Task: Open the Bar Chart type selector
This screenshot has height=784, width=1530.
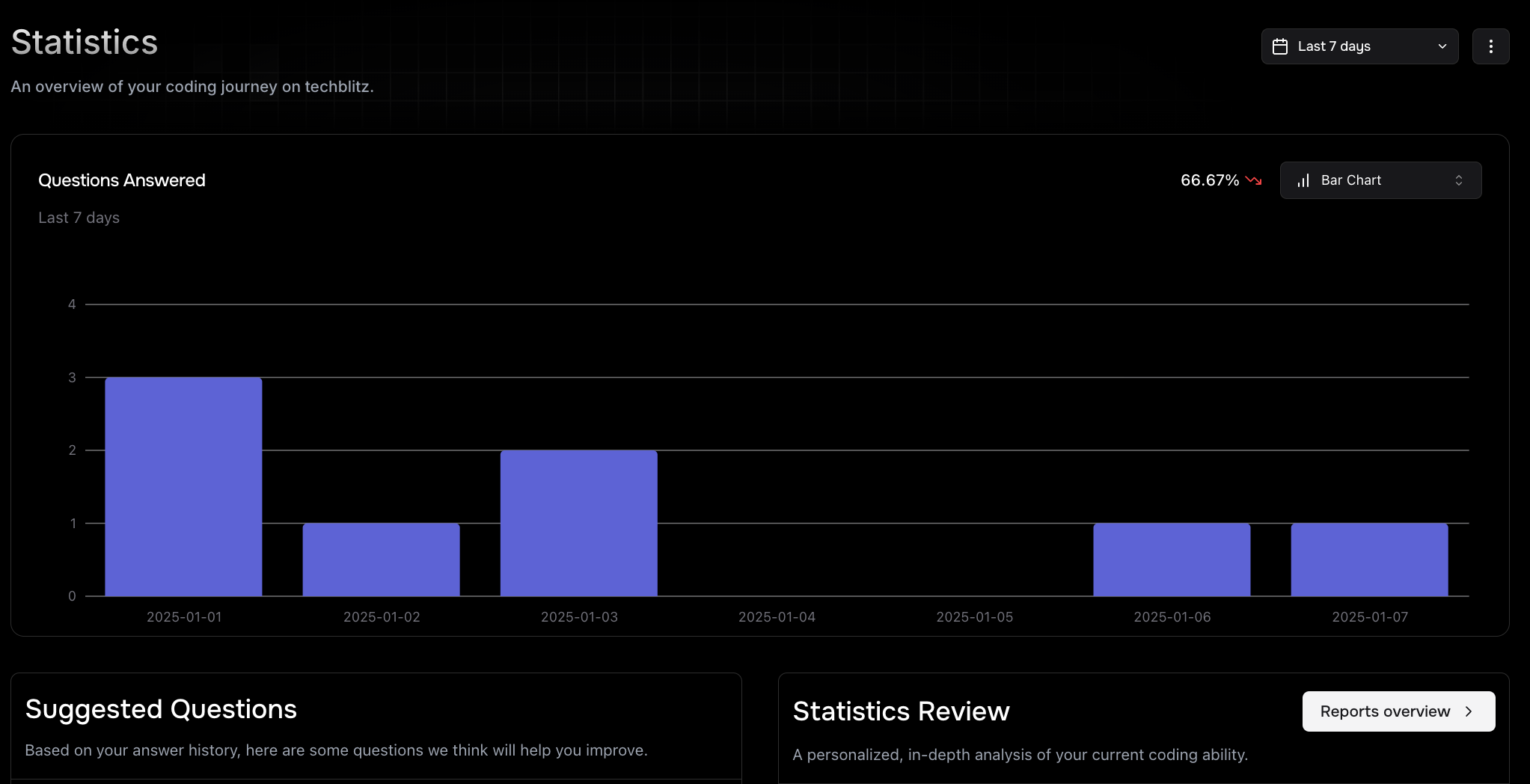Action: pyautogui.click(x=1380, y=180)
